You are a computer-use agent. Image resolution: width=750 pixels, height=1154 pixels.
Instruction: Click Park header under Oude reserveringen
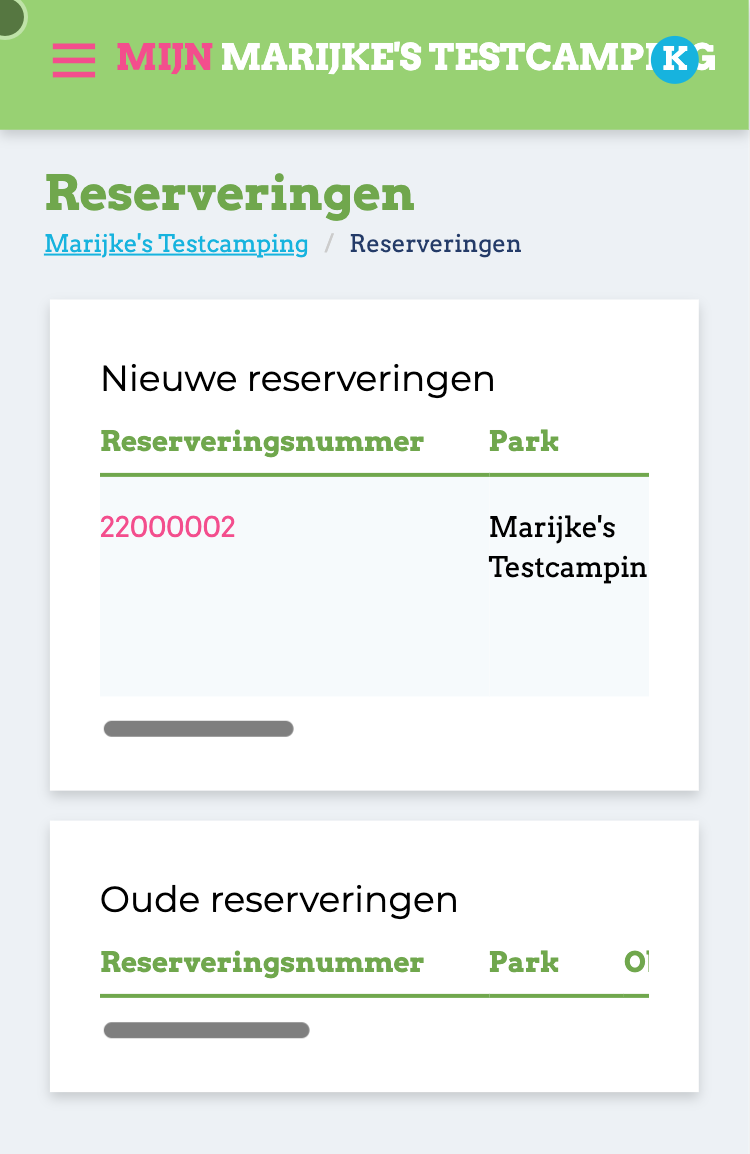tap(523, 963)
